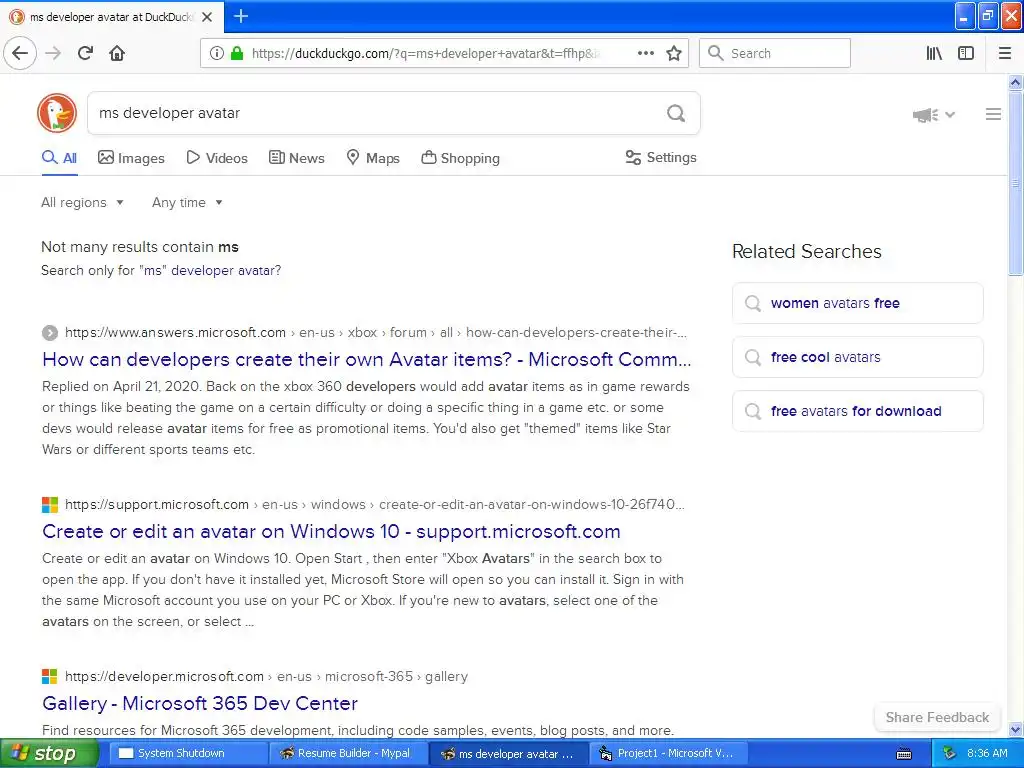Screen dimensions: 1024x768
Task: Open page actions three-dot menu
Action: coord(645,53)
